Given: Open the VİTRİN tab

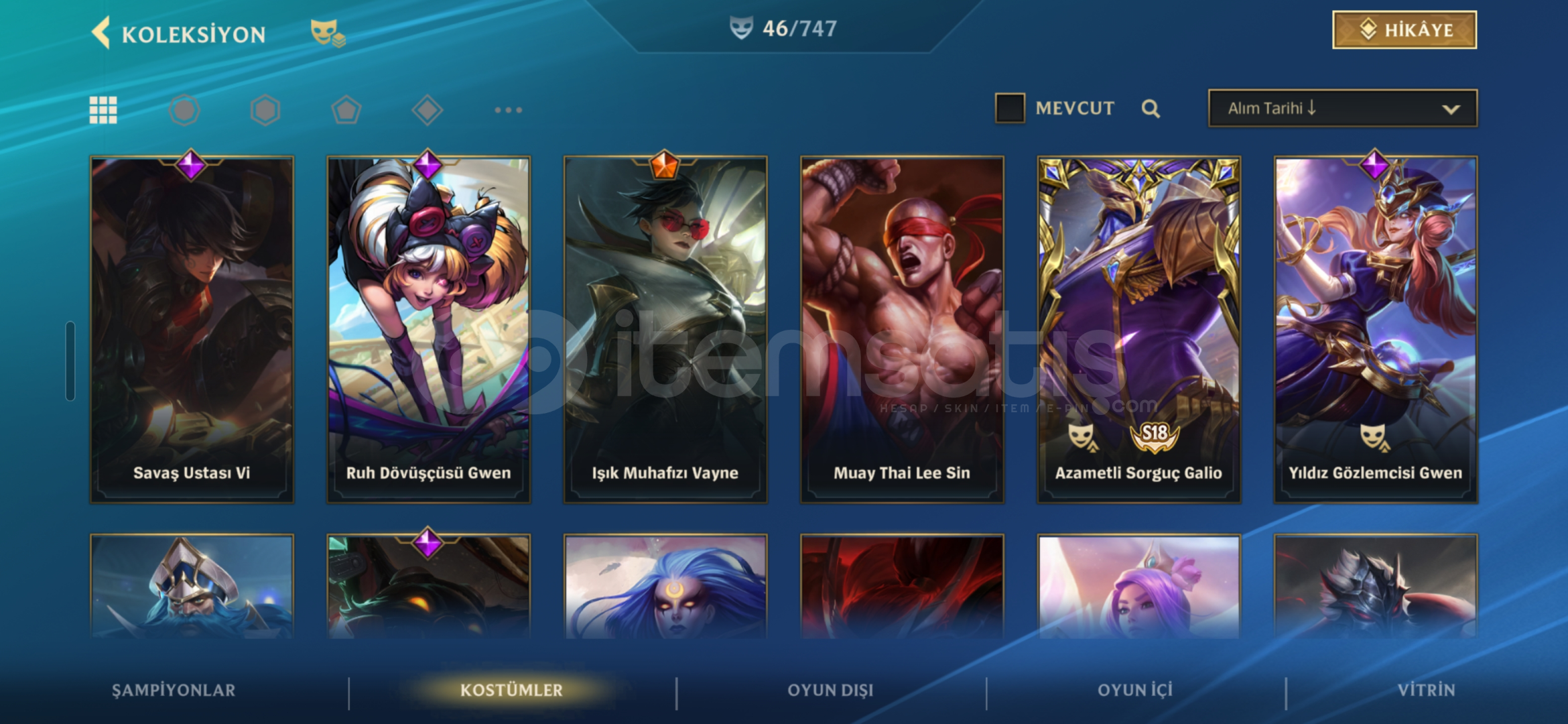Looking at the screenshot, I should (1426, 690).
